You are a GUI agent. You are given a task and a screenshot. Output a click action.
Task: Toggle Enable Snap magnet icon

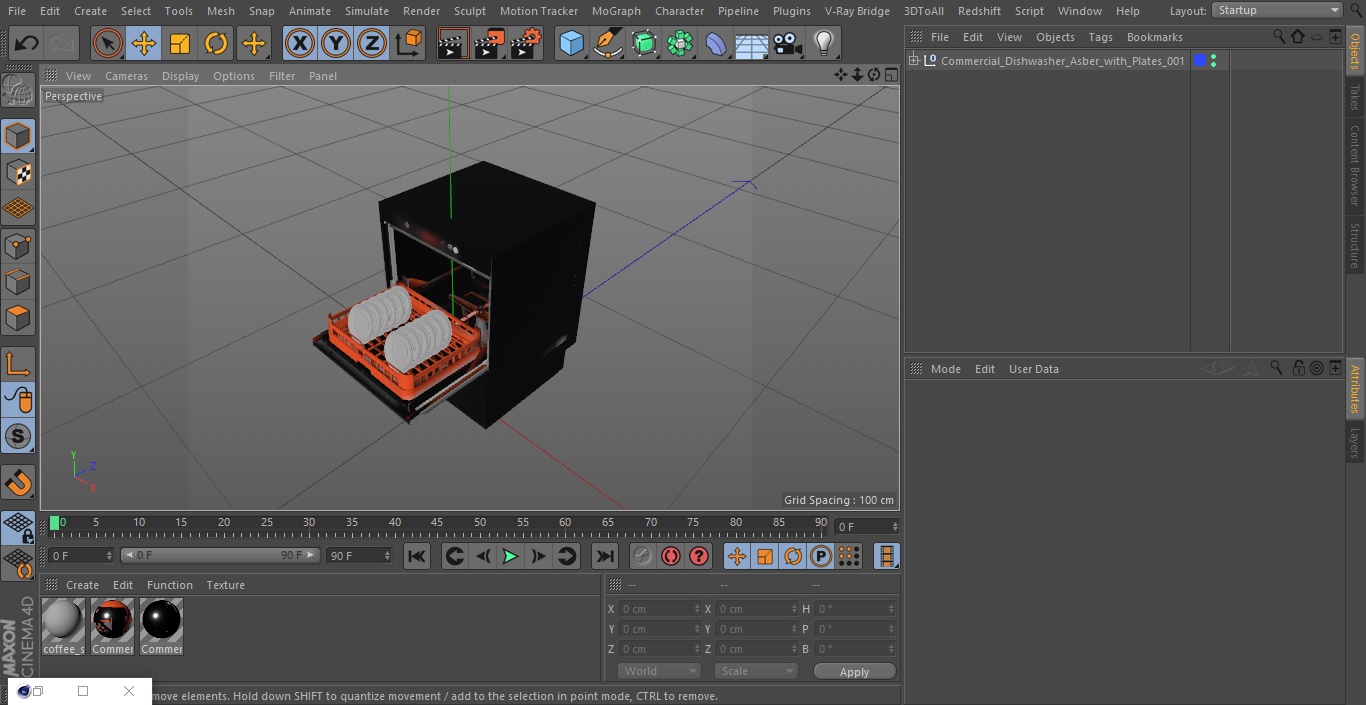(18, 483)
